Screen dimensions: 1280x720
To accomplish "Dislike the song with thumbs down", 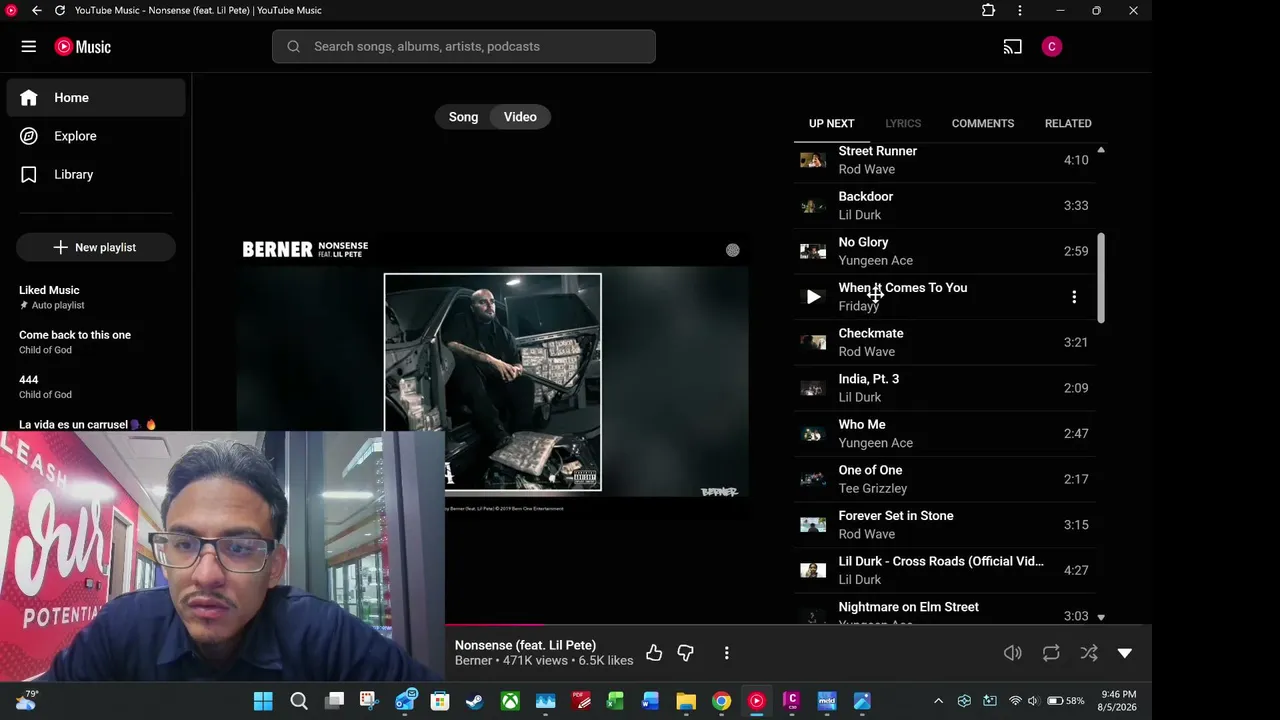I will click(686, 653).
